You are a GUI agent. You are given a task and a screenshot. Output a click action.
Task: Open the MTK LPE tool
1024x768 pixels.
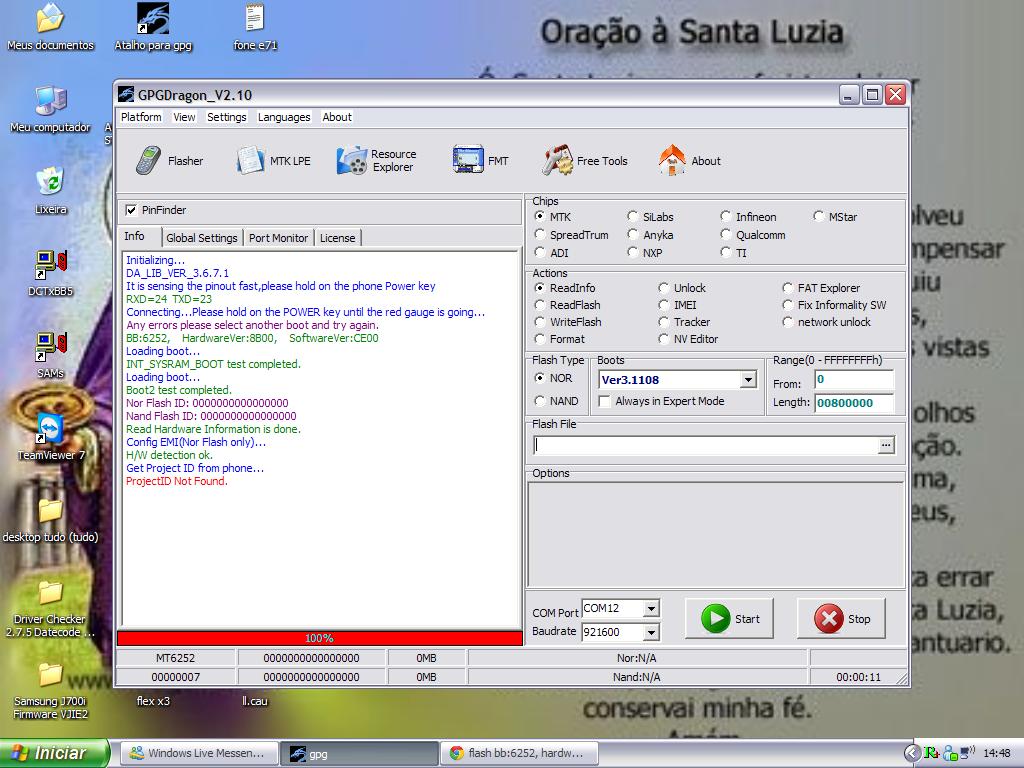click(x=273, y=161)
